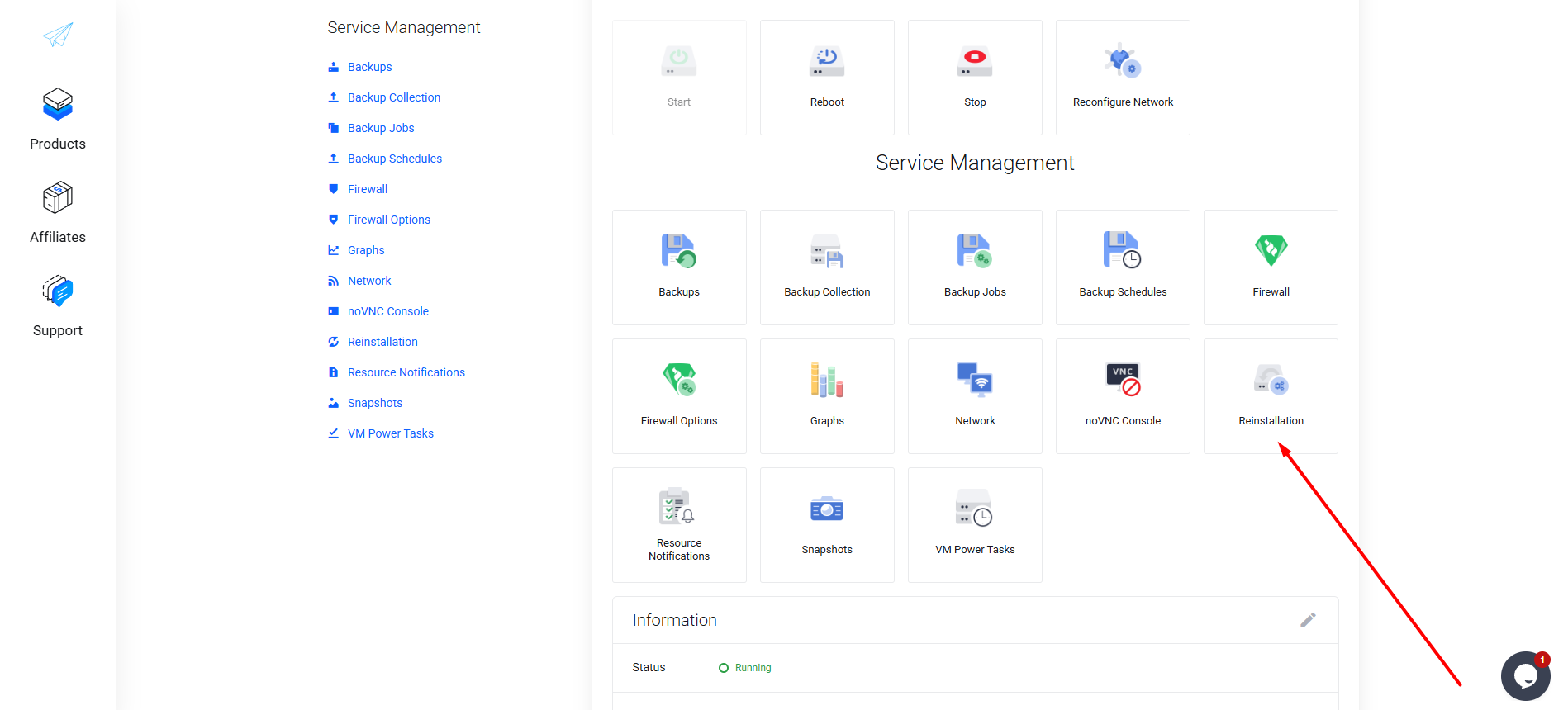Click the VM Power Tasks check icon in sidebar

pyautogui.click(x=334, y=433)
